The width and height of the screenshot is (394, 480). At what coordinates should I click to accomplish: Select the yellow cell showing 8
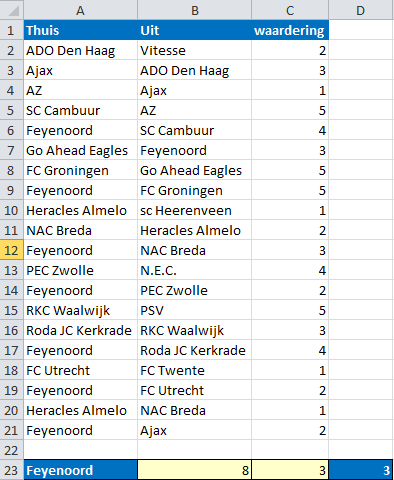pyautogui.click(x=194, y=470)
